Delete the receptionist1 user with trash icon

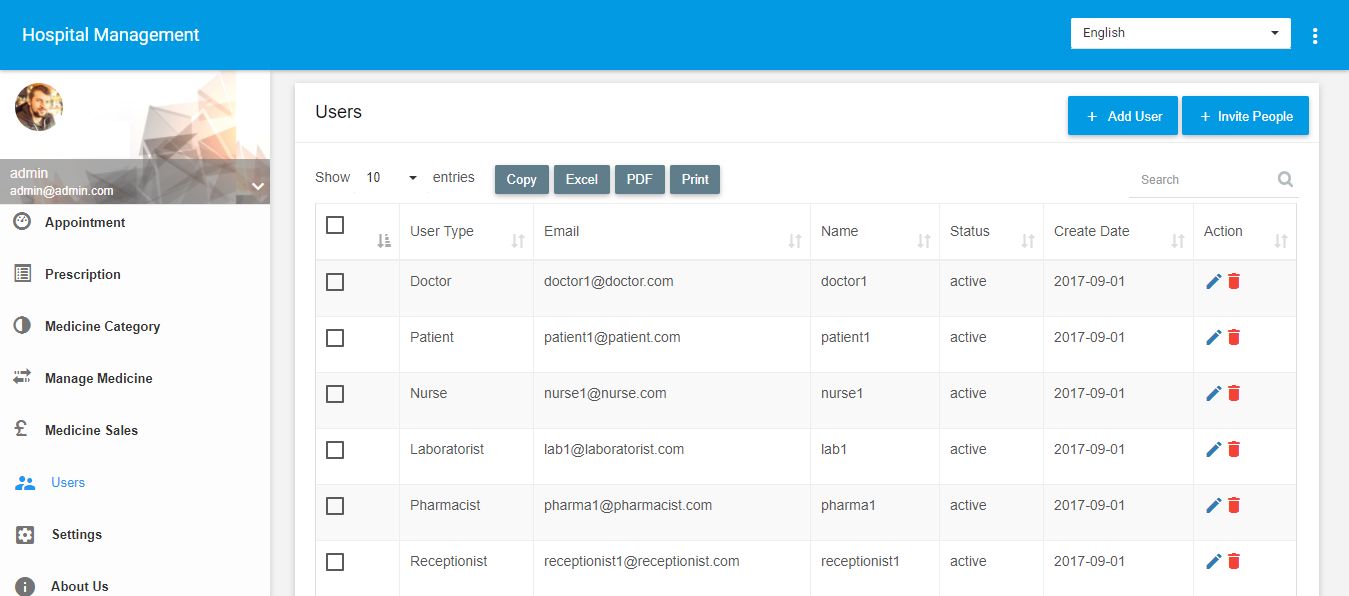1234,562
